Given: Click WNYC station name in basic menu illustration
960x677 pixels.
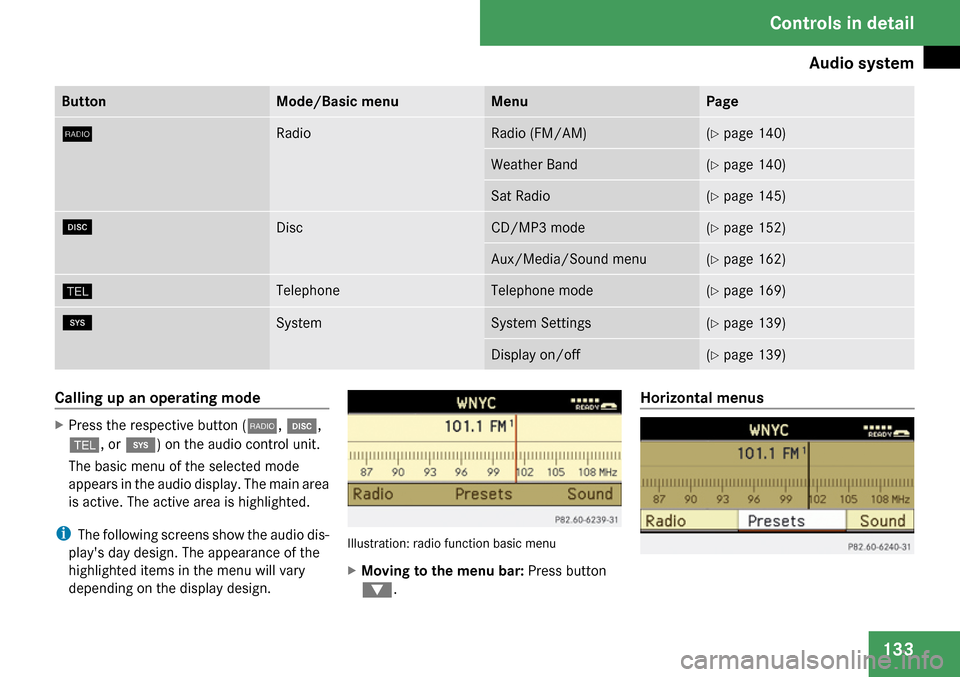Looking at the screenshot, I should pos(476,403).
